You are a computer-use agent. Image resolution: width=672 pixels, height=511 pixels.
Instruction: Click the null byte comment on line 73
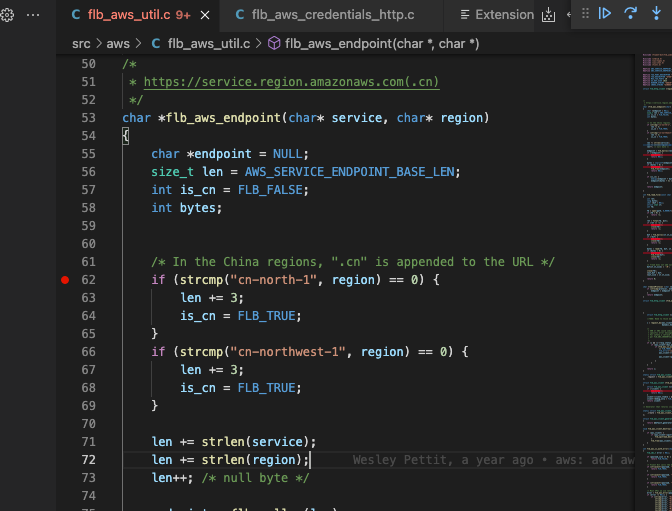click(x=255, y=478)
